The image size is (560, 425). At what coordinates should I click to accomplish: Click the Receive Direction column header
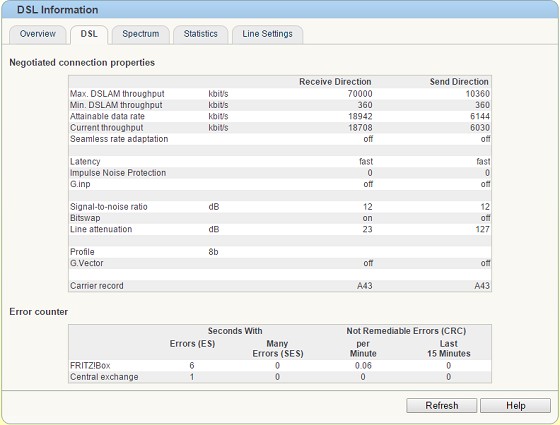point(335,82)
